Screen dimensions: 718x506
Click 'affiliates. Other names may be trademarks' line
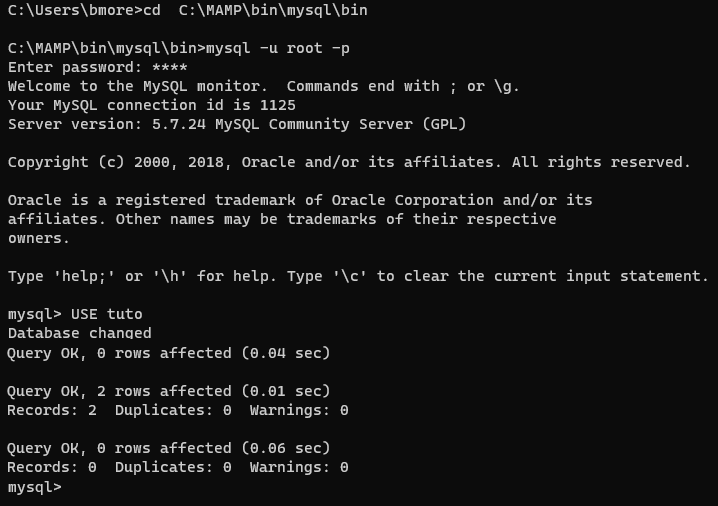pyautogui.click(x=282, y=219)
